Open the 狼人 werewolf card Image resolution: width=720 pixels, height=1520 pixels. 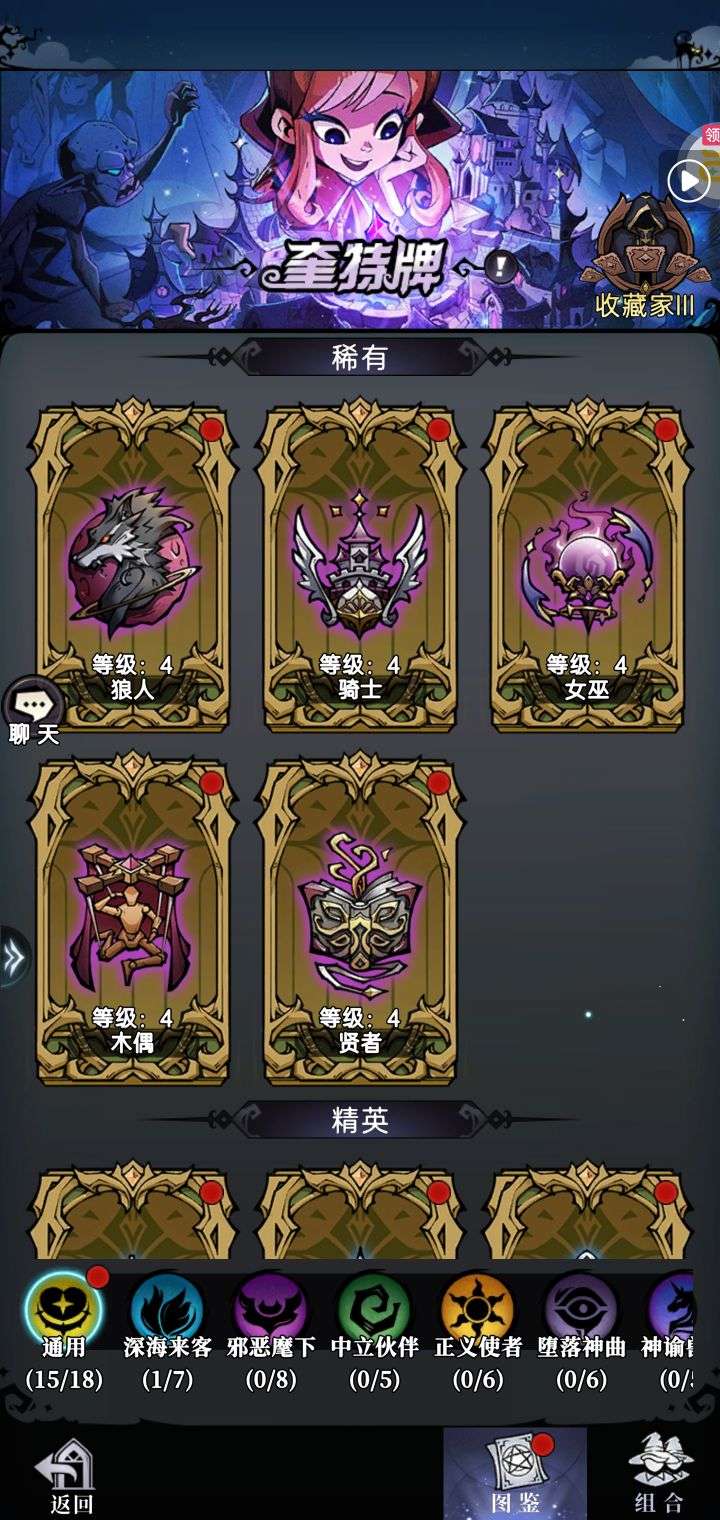(x=133, y=566)
